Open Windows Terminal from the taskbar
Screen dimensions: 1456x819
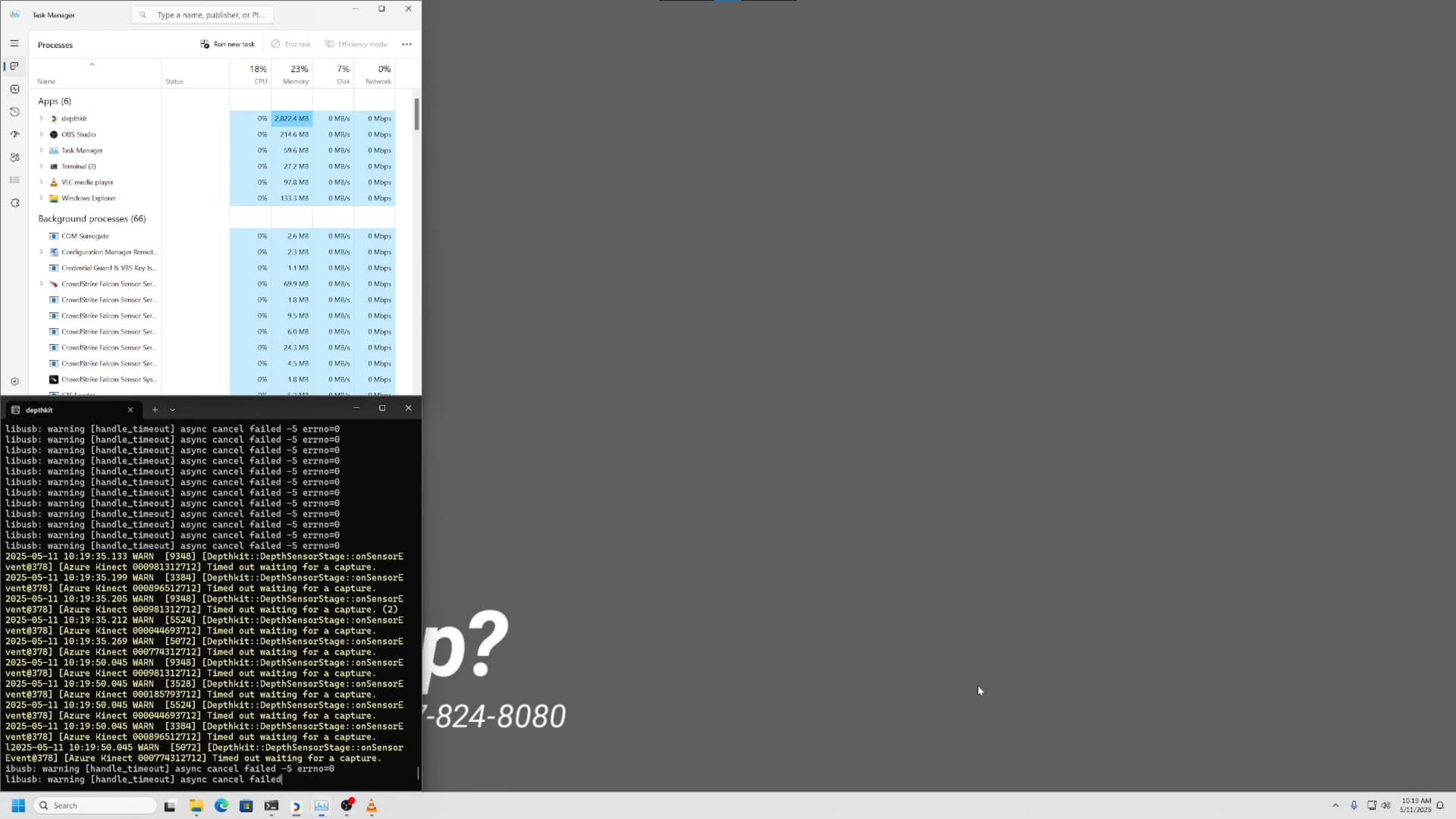[271, 806]
